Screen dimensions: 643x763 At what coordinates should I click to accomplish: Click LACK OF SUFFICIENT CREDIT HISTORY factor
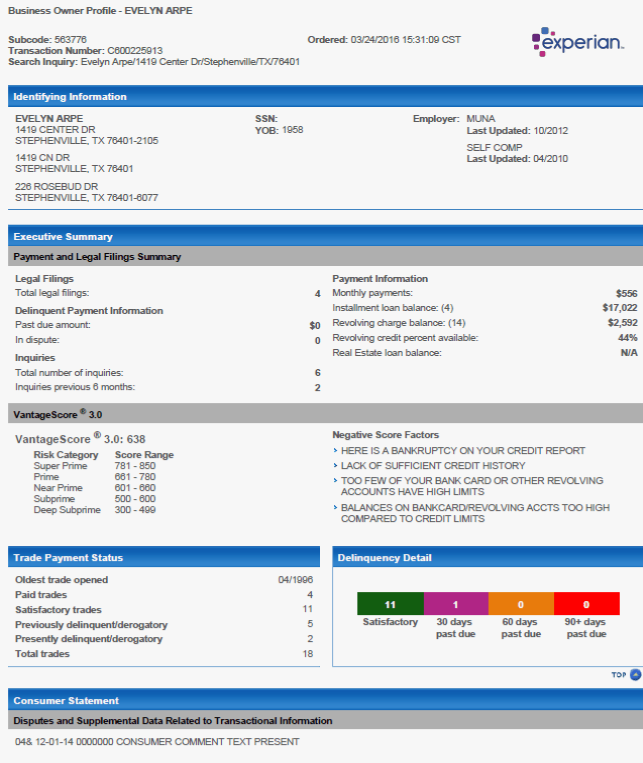pyautogui.click(x=433, y=466)
